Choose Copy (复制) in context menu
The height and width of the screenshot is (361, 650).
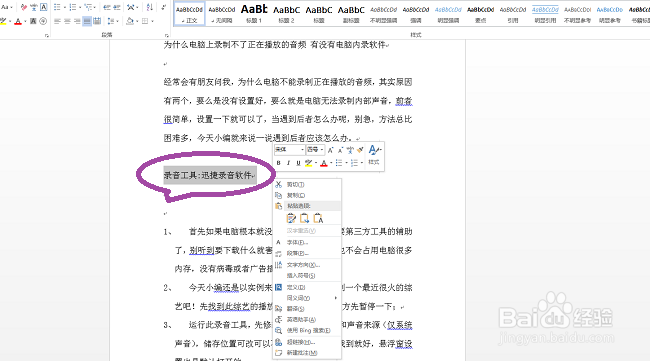307,195
